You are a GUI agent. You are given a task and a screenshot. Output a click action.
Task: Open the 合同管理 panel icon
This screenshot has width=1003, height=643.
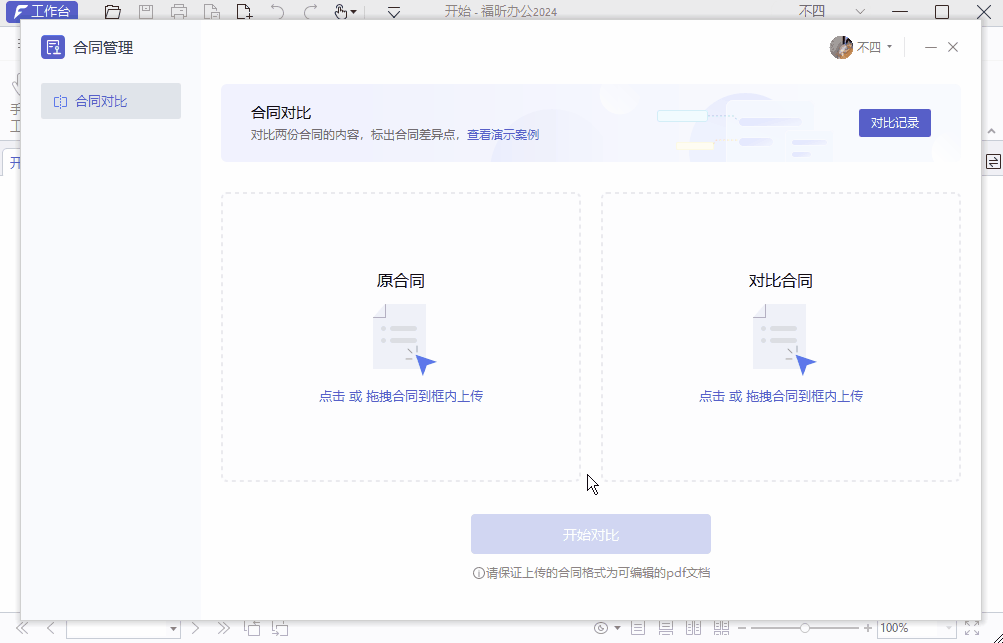pyautogui.click(x=52, y=46)
